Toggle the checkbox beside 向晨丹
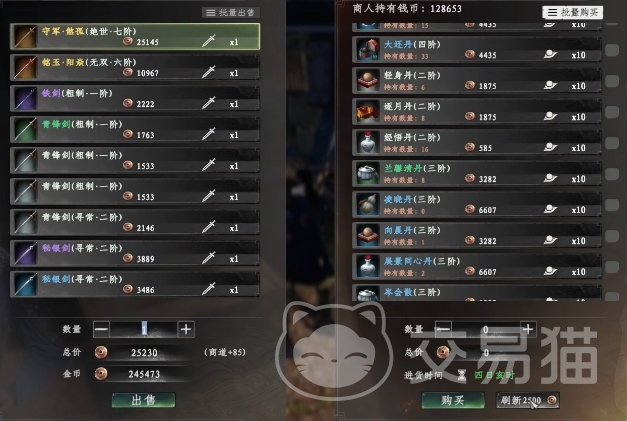This screenshot has width=627, height=421. pyautogui.click(x=612, y=236)
